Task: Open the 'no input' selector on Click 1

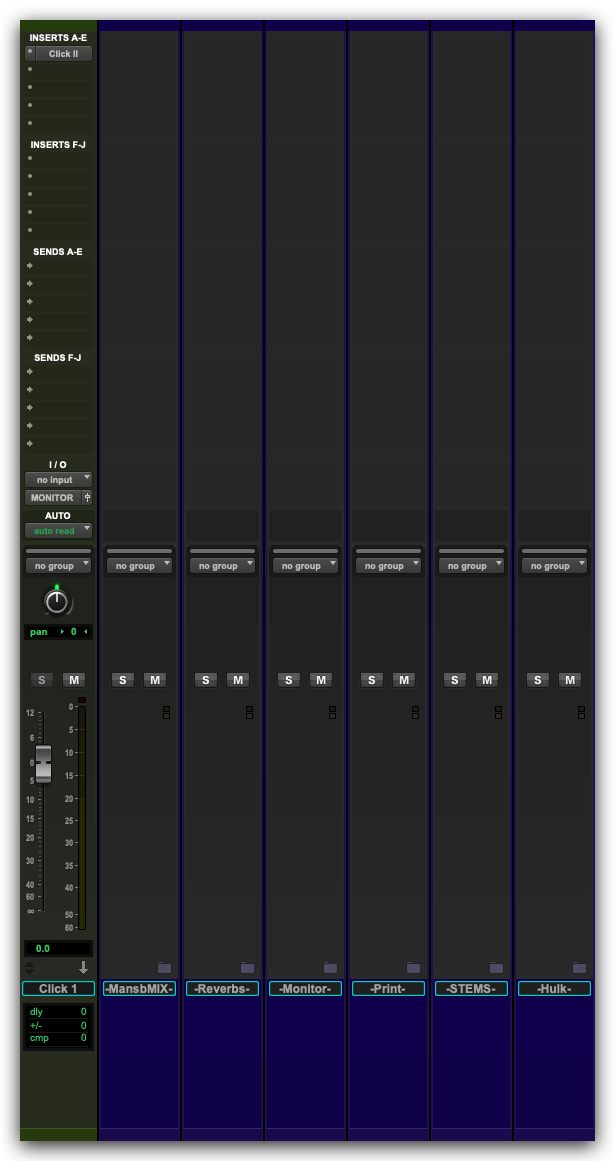Action: [x=58, y=480]
